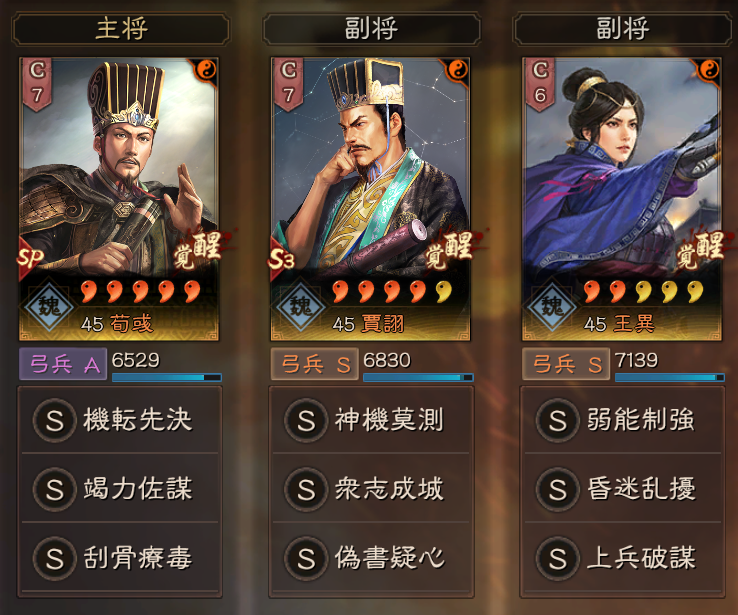This screenshot has width=738, height=615.
Task: Open the 主将 slot header
Action: tap(121, 29)
